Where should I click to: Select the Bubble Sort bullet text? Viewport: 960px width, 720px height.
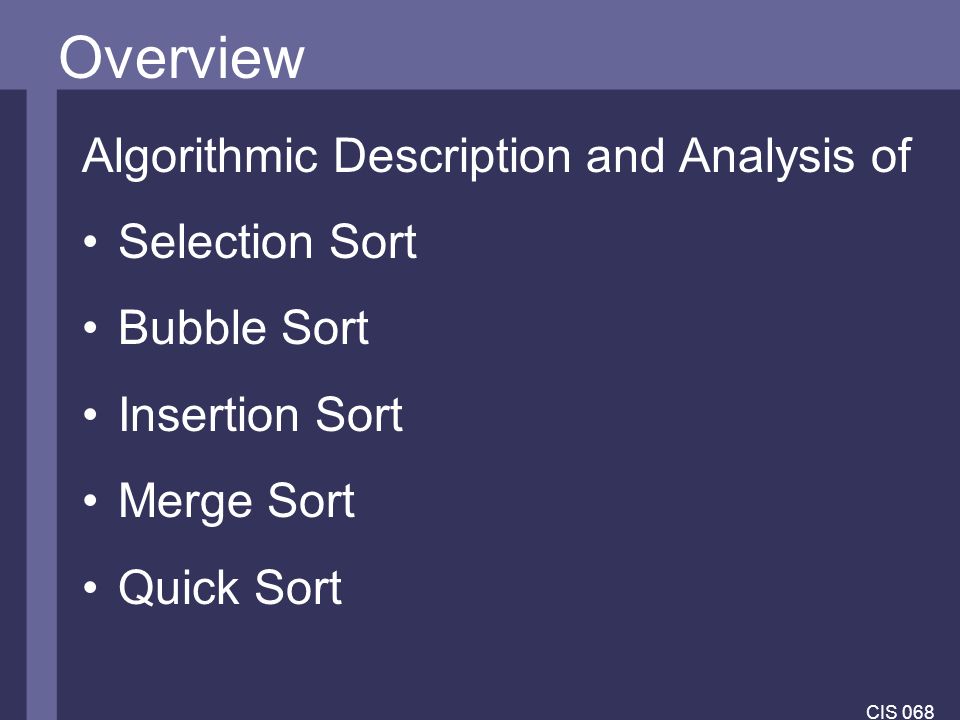244,328
